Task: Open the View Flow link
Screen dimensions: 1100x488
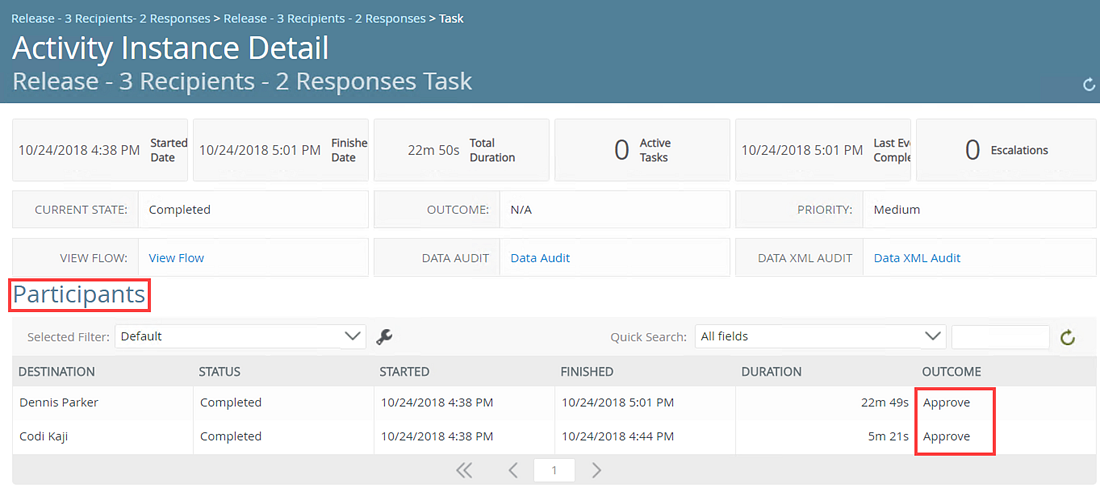Action: [x=176, y=258]
